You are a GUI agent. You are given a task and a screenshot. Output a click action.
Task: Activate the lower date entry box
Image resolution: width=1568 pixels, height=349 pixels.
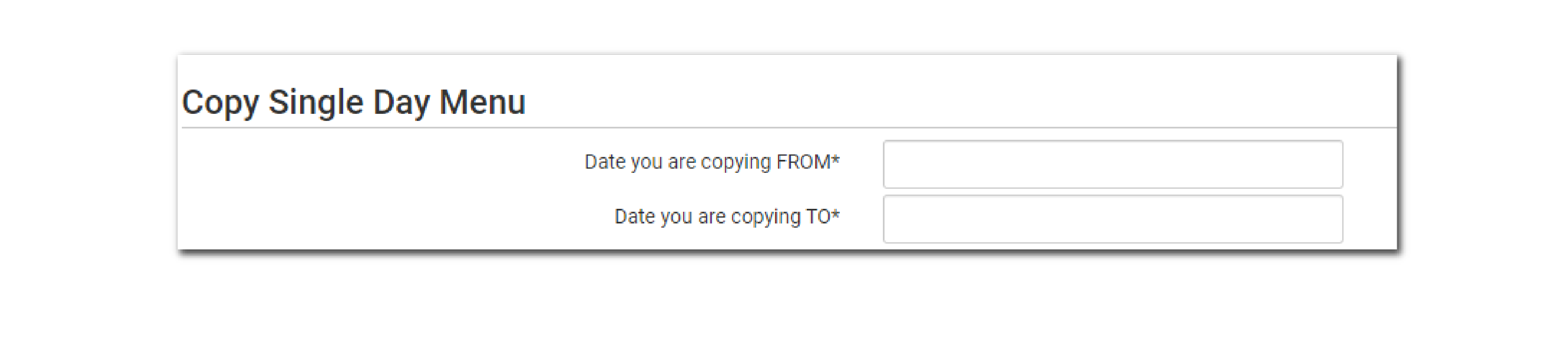1112,219
